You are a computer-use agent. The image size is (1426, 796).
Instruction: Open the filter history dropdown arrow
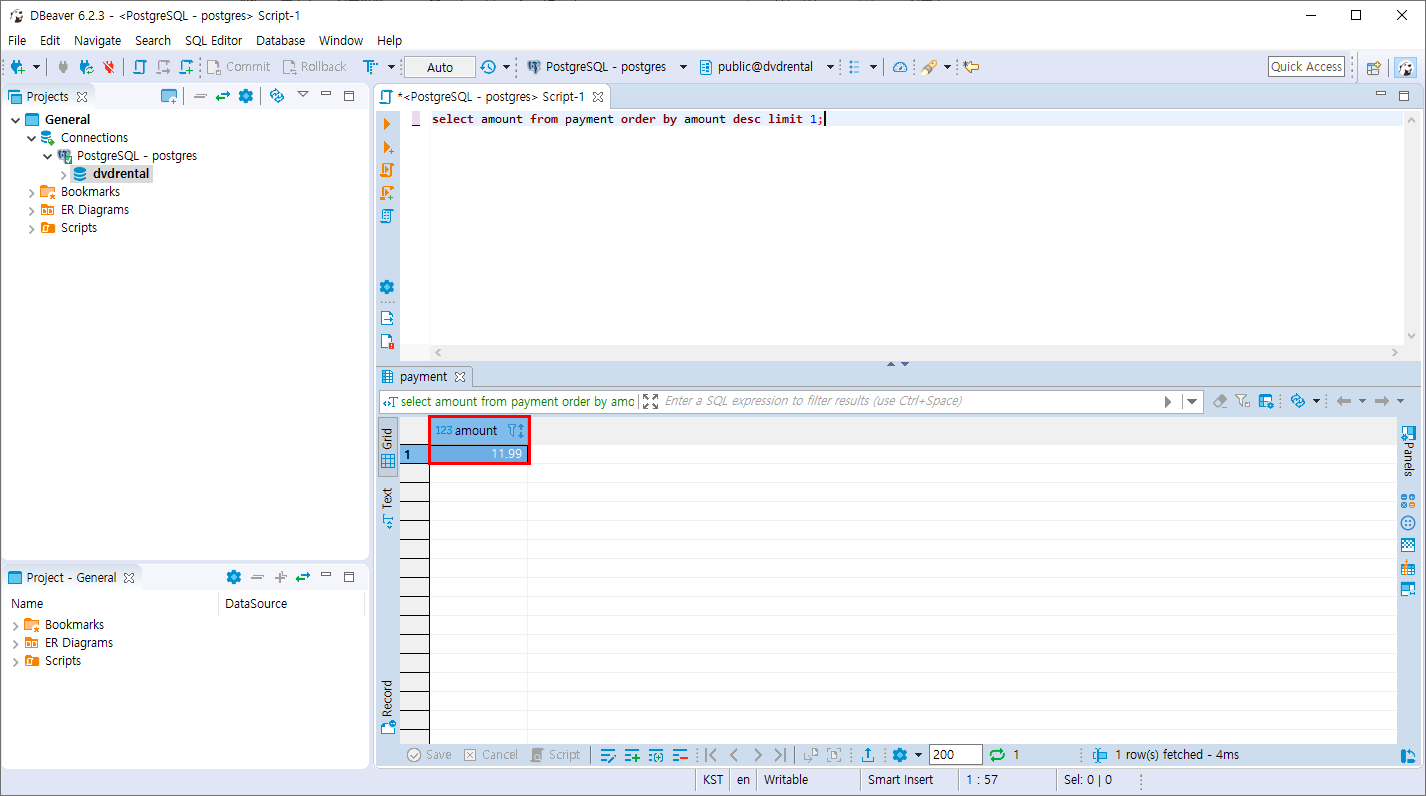click(1191, 401)
